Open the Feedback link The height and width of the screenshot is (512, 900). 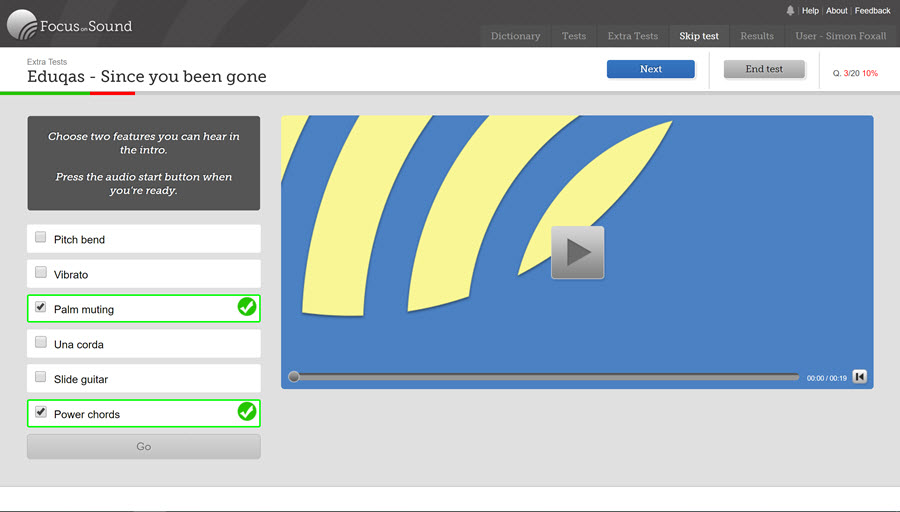coord(872,10)
